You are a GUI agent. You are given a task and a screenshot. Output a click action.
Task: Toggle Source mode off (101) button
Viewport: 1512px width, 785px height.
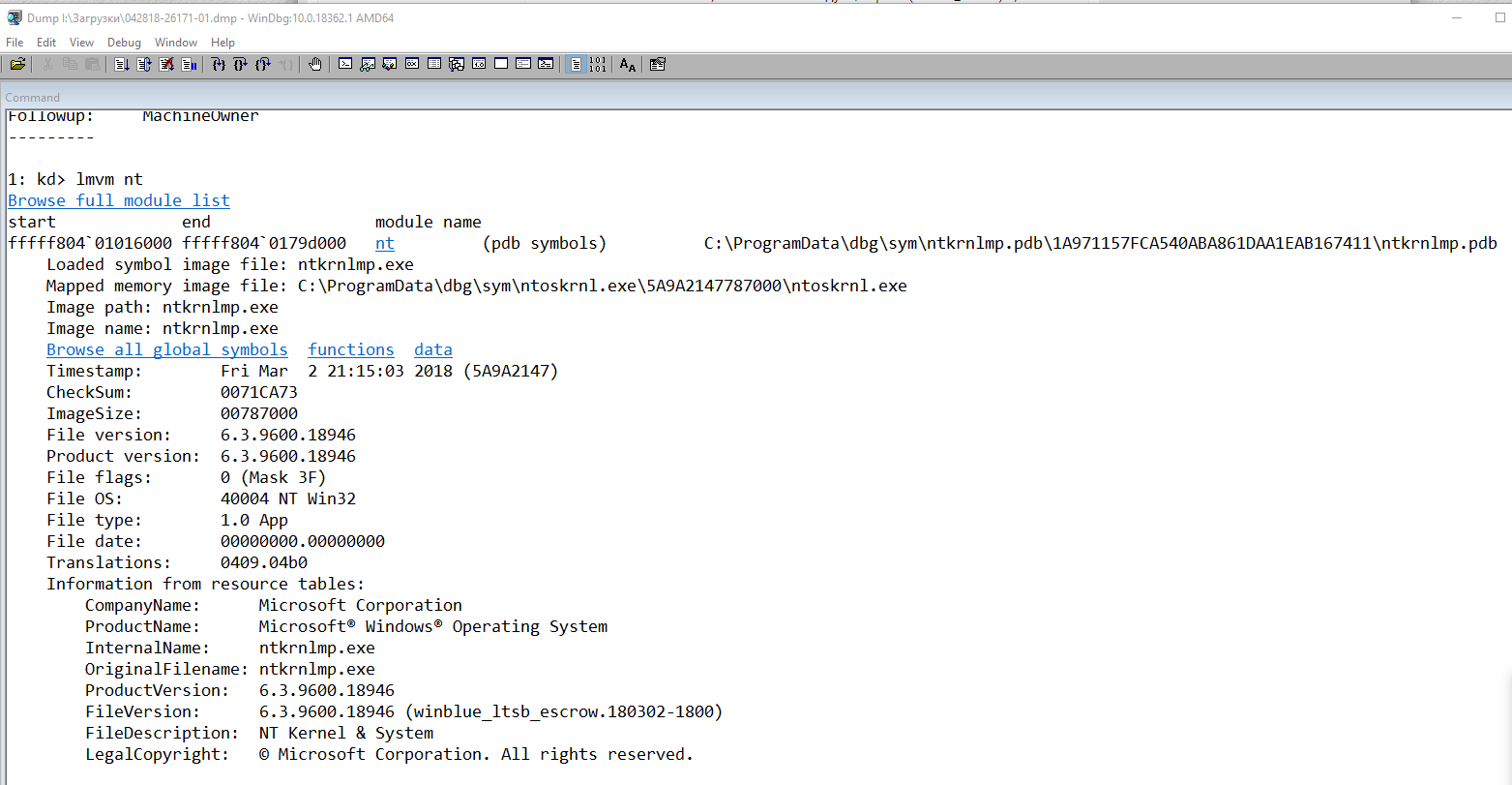click(x=598, y=65)
